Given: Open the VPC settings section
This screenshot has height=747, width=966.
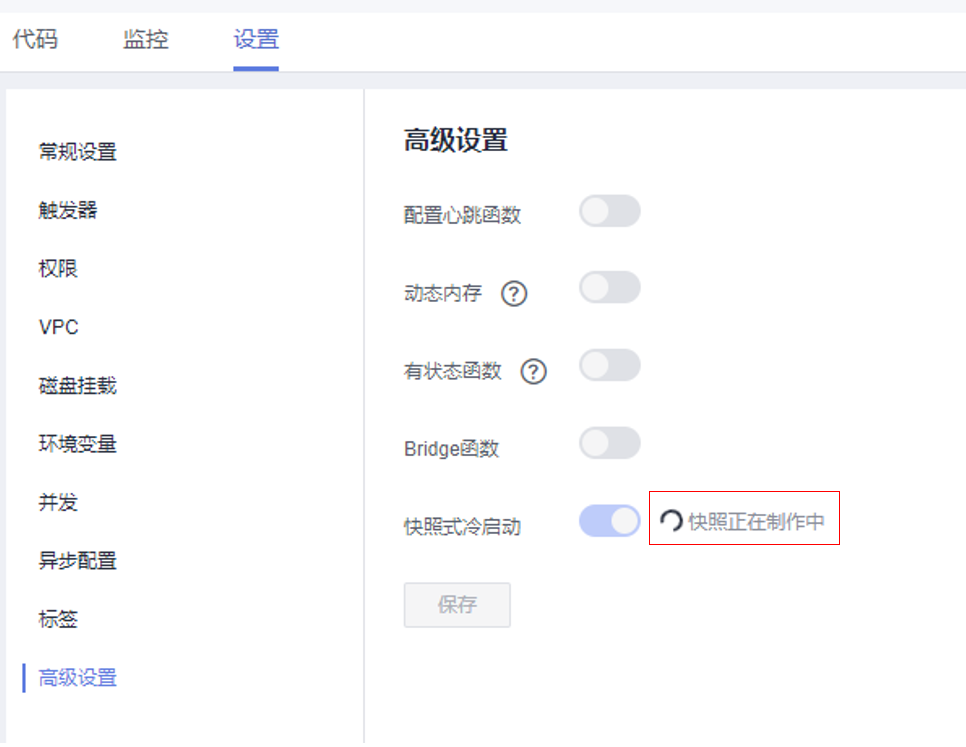Looking at the screenshot, I should click(x=58, y=327).
